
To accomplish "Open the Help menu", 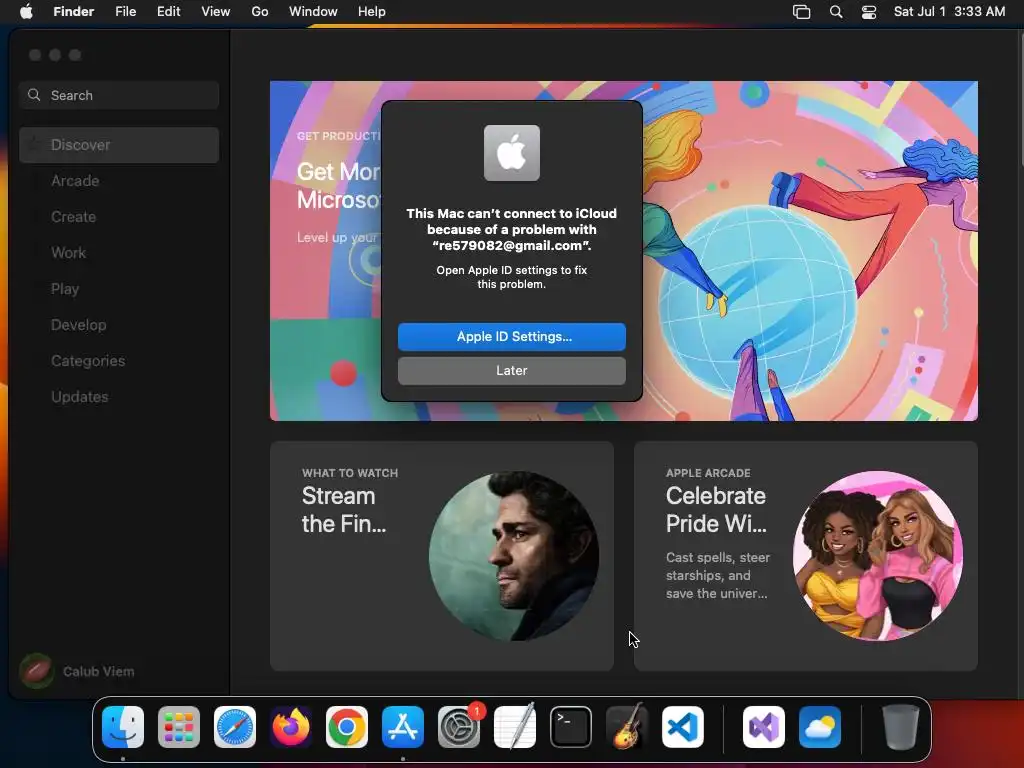I will coord(372,12).
